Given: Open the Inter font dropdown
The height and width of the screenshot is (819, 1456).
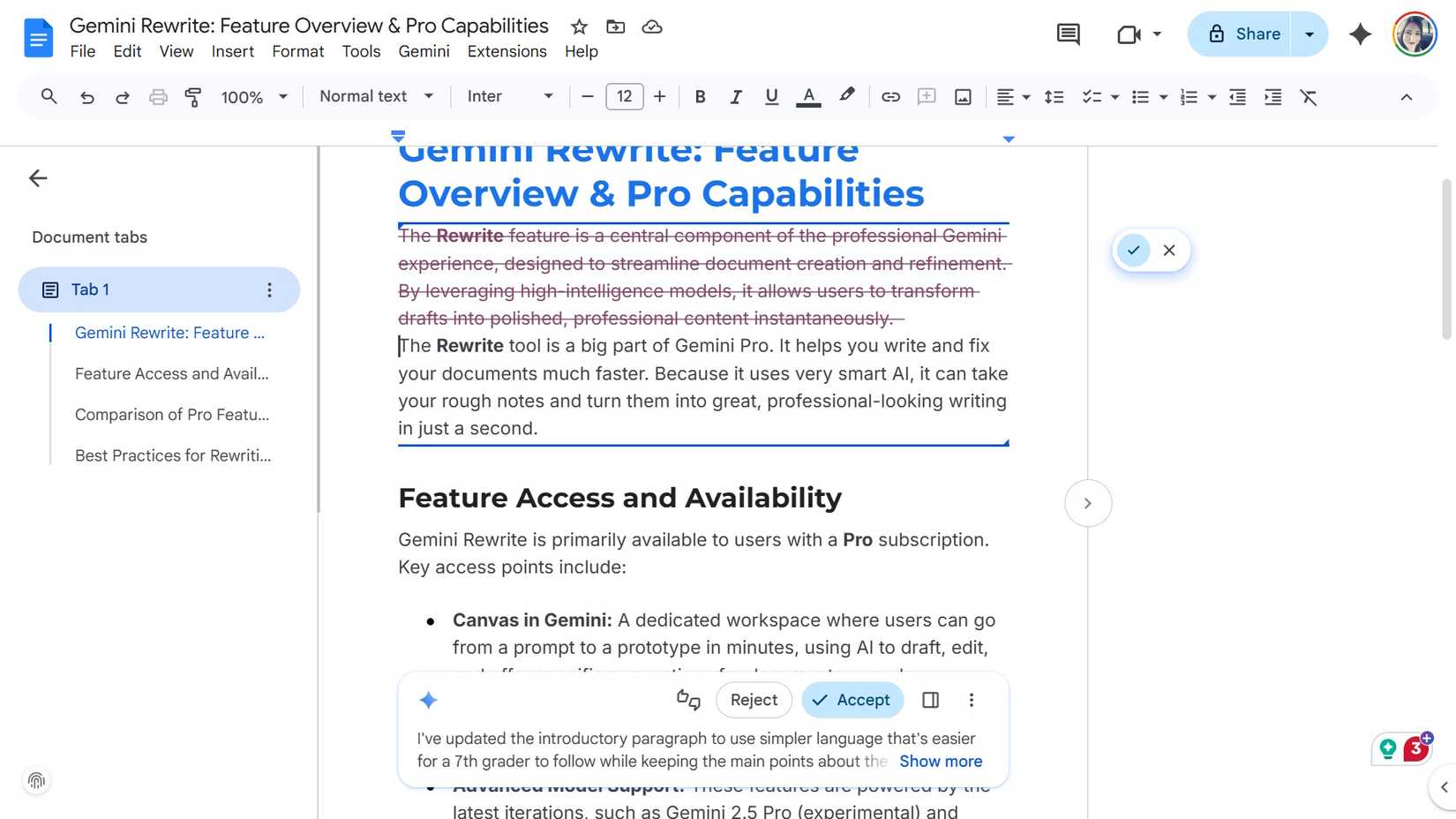Looking at the screenshot, I should click(x=509, y=96).
